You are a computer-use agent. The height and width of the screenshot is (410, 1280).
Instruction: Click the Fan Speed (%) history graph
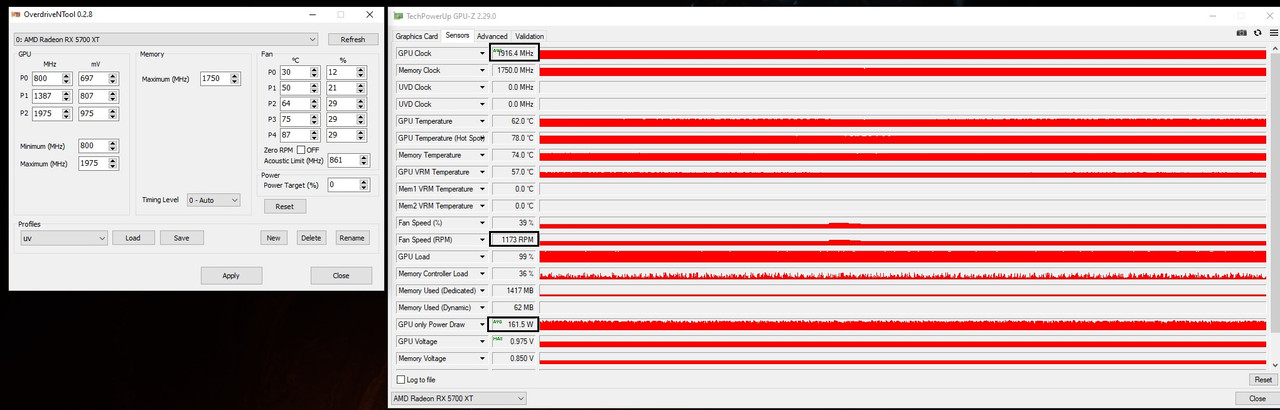(905, 222)
